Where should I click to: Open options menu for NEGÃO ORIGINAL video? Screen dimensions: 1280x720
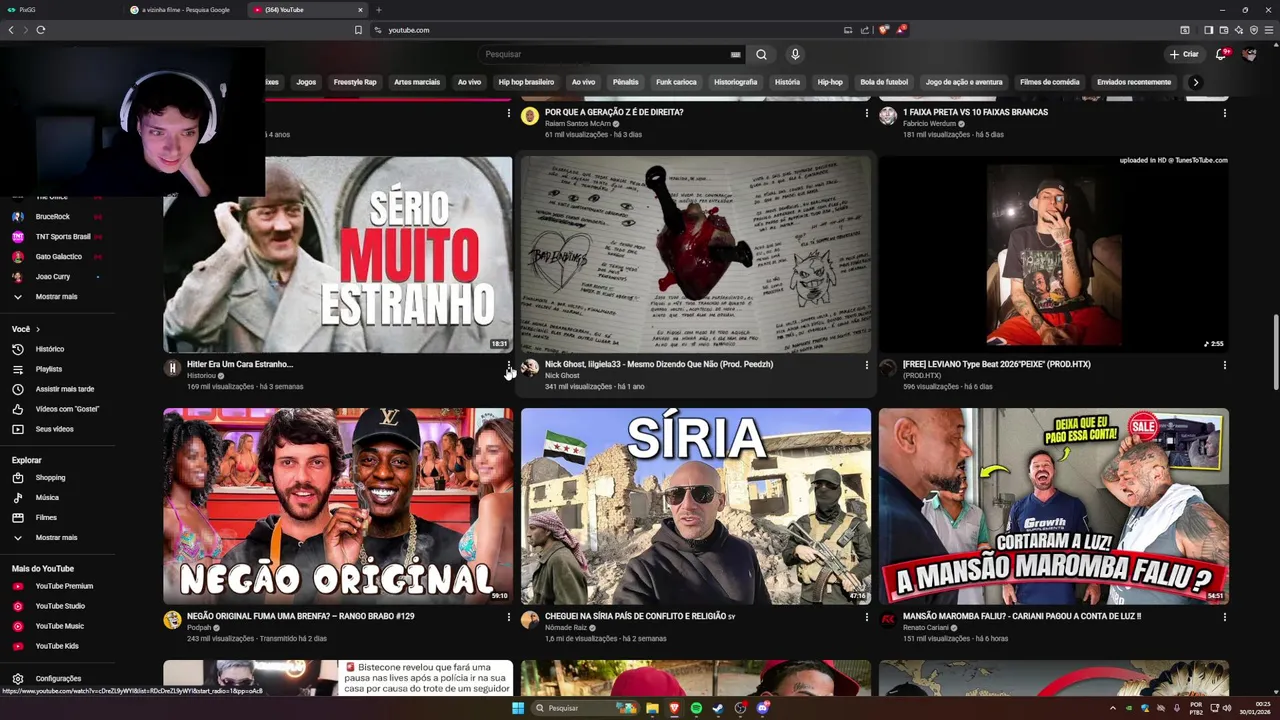[508, 617]
